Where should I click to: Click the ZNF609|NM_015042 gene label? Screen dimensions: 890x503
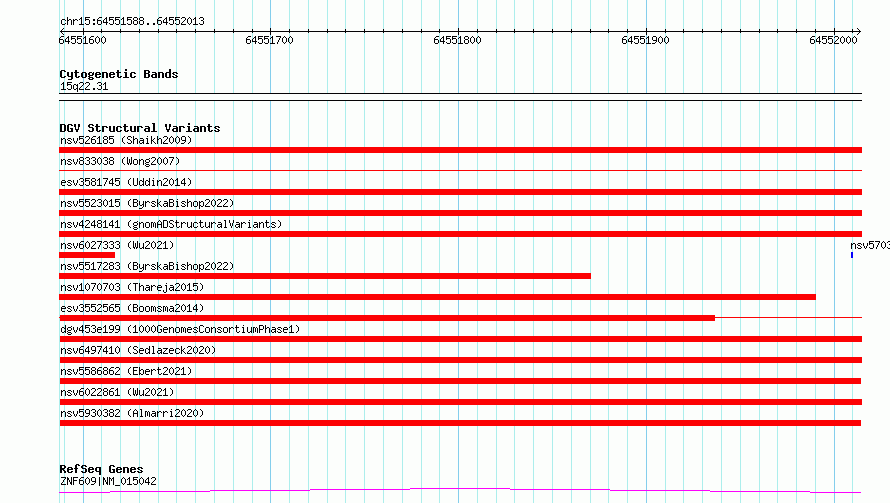click(108, 481)
